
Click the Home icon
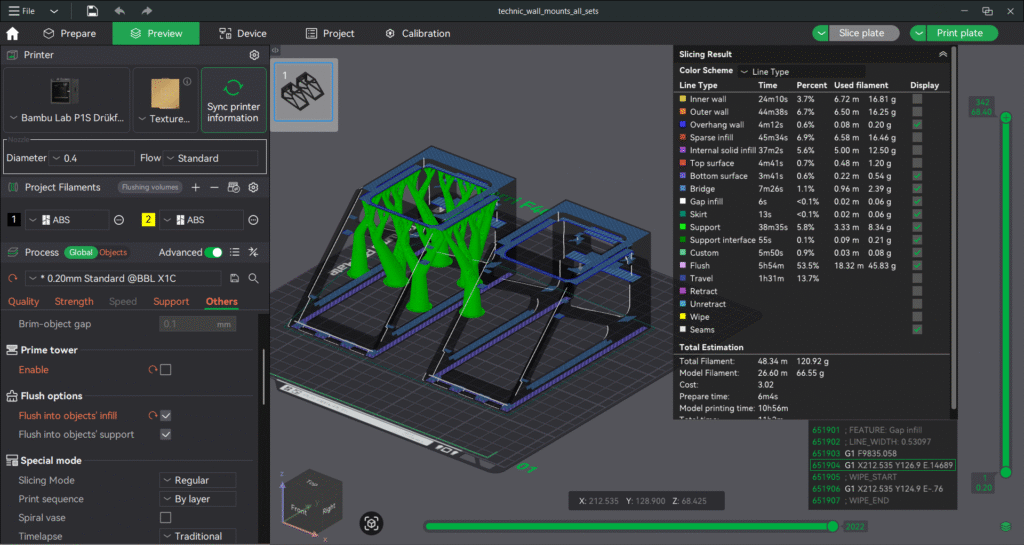coord(12,33)
